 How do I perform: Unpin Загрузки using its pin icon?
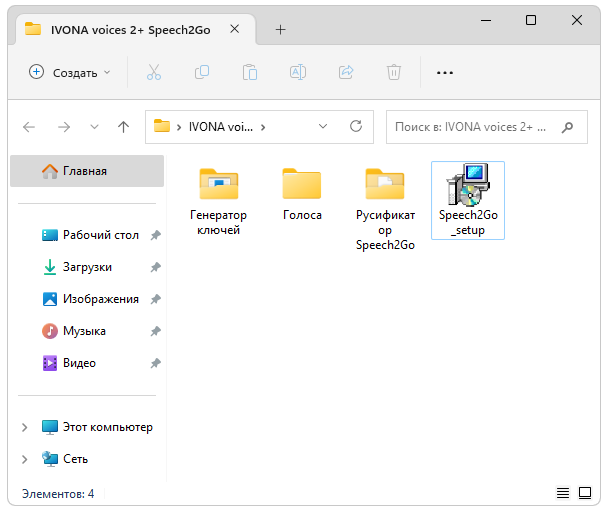coord(155,267)
